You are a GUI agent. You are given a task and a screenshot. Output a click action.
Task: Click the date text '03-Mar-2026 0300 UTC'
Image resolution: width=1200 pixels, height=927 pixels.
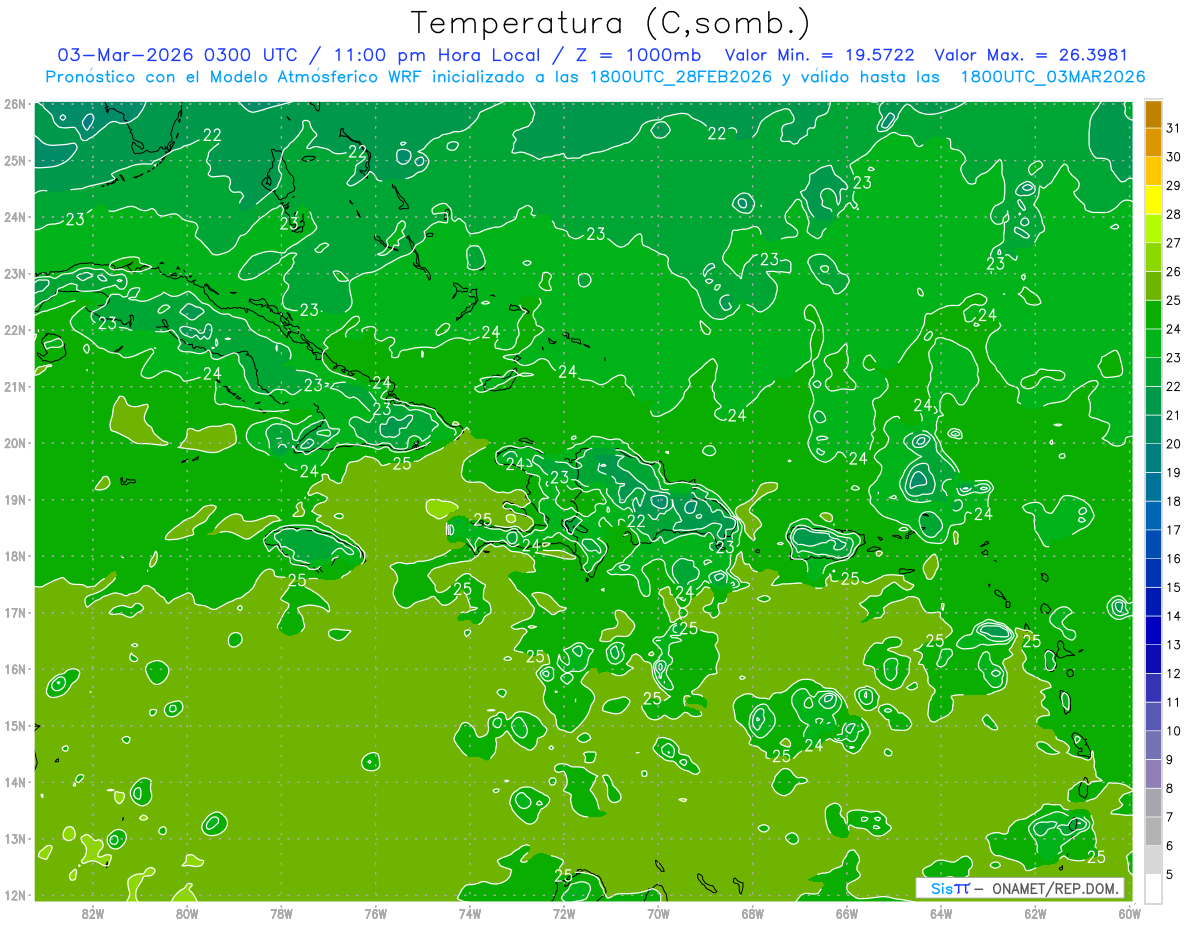click(178, 55)
